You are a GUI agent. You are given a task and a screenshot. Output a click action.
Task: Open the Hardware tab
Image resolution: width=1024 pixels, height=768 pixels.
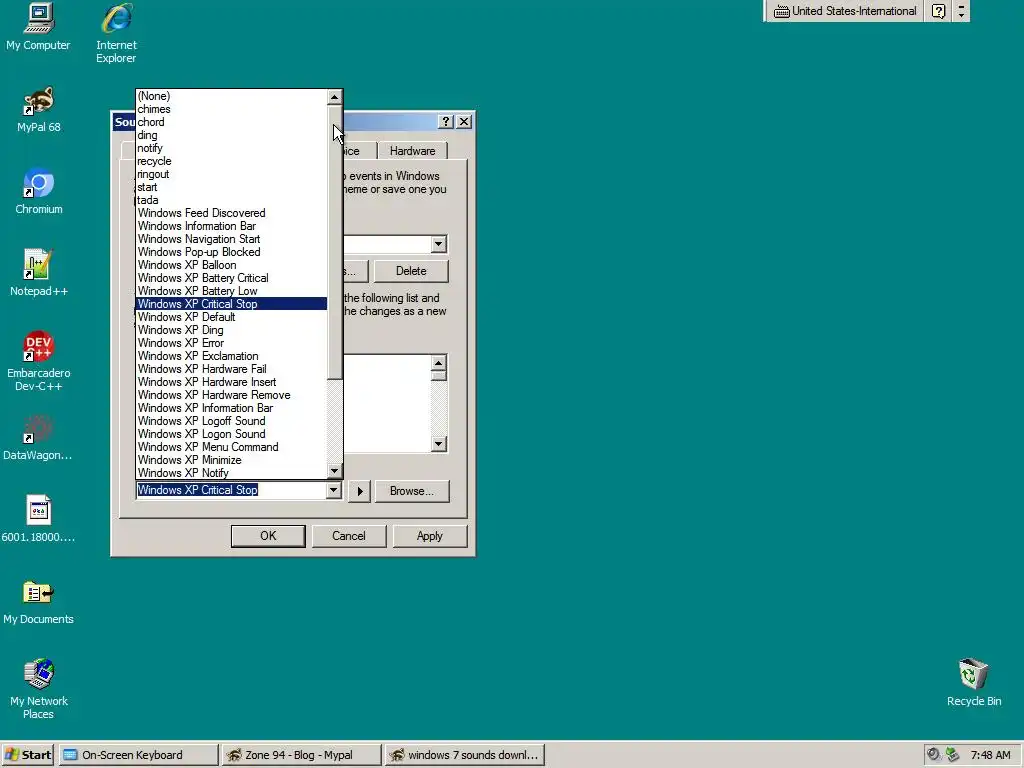[412, 151]
